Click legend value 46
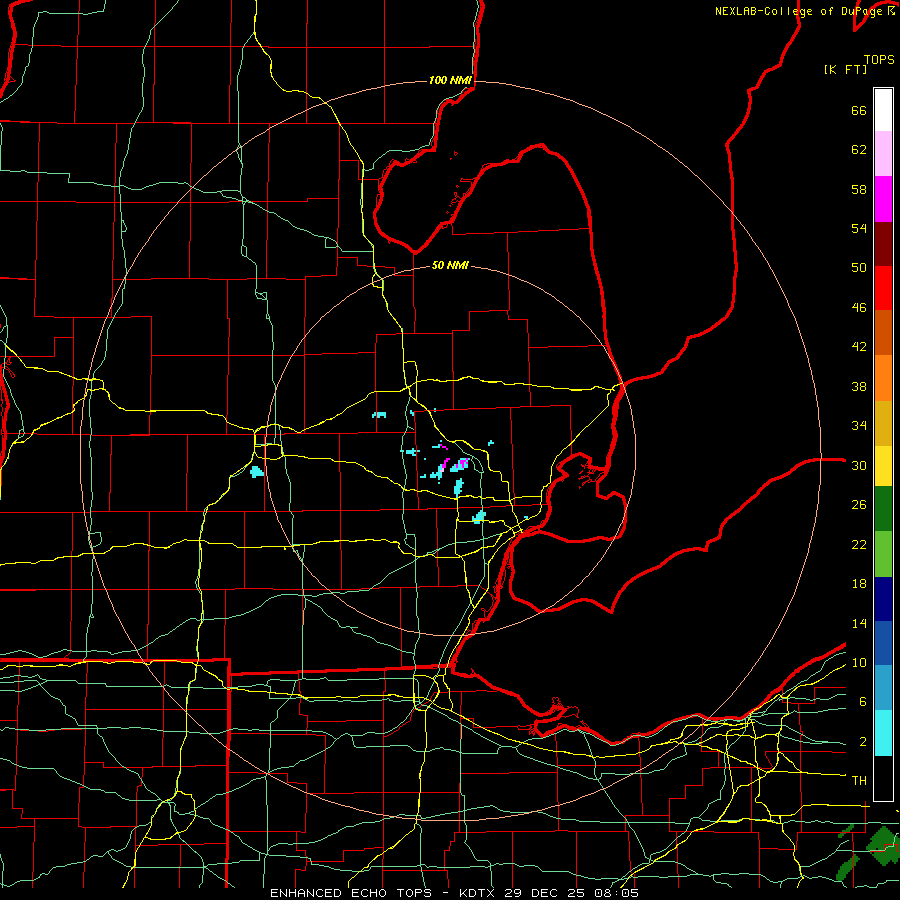 coord(859,308)
